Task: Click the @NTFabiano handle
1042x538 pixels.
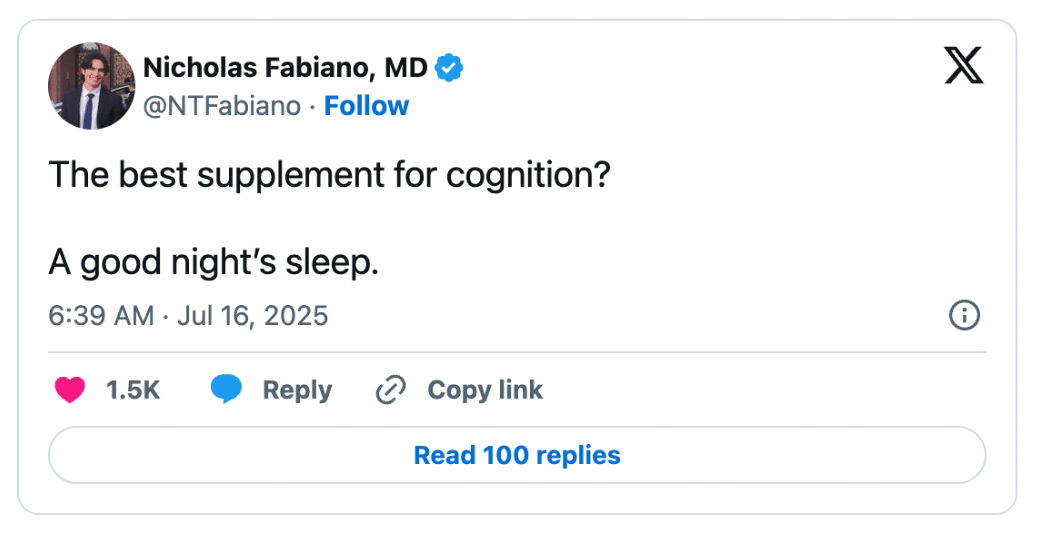Action: pos(222,106)
